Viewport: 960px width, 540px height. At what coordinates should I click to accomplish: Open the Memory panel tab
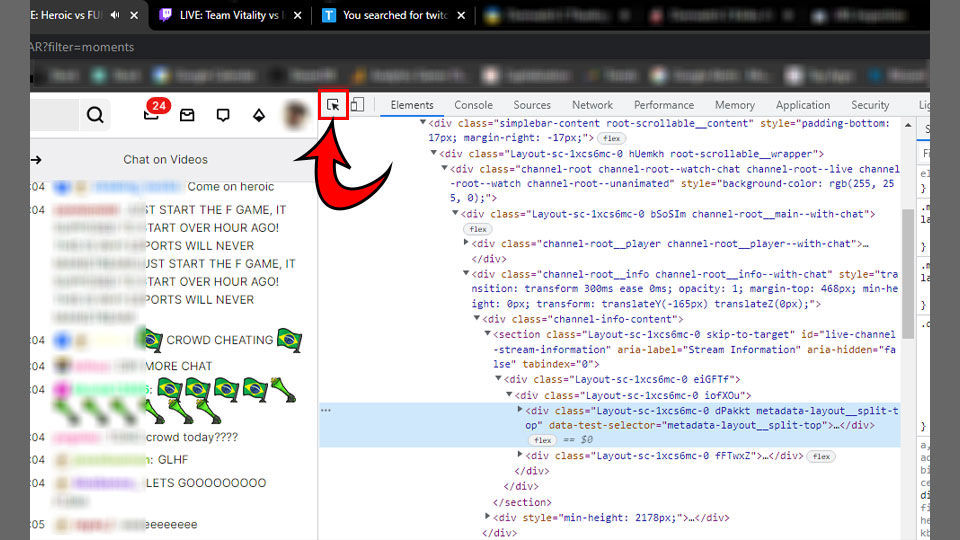click(735, 105)
